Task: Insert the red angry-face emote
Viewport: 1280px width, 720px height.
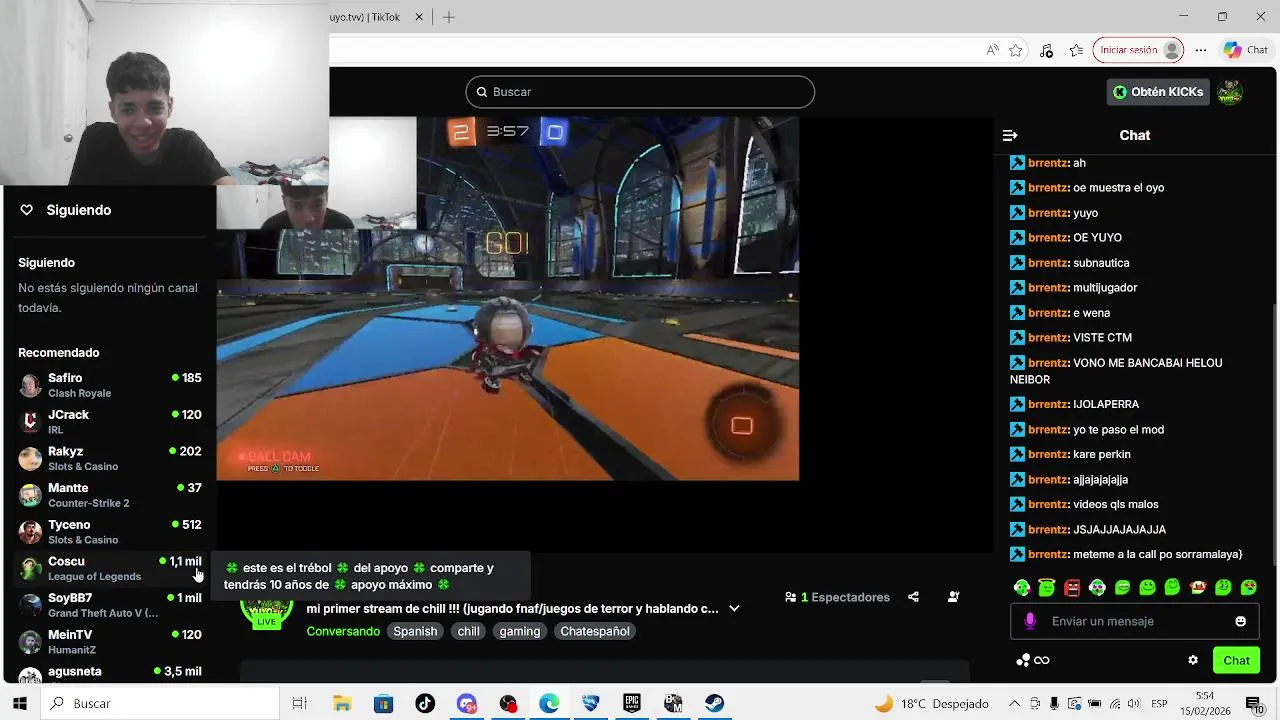Action: 1072,587
